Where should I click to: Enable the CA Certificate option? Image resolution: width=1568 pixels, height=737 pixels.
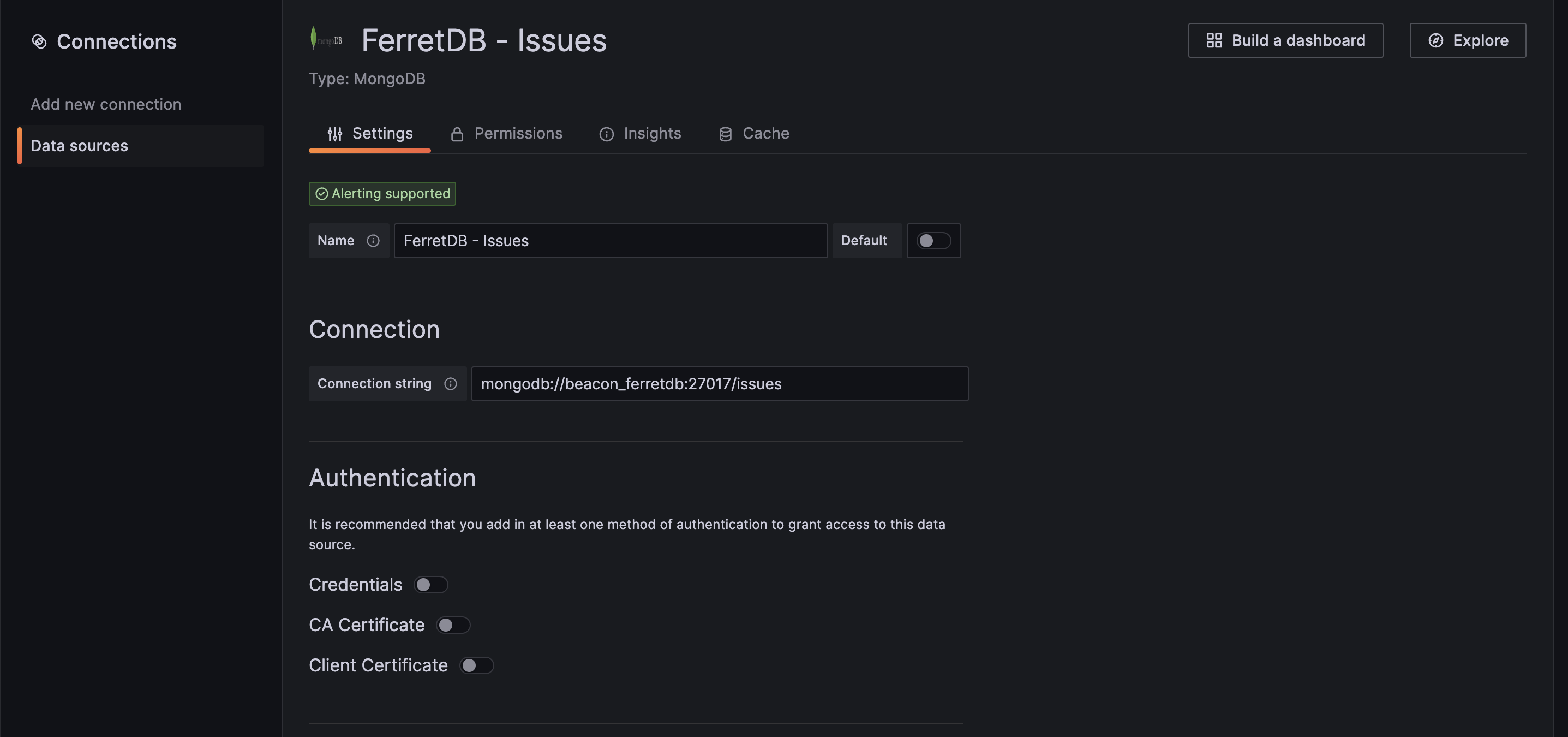[453, 625]
